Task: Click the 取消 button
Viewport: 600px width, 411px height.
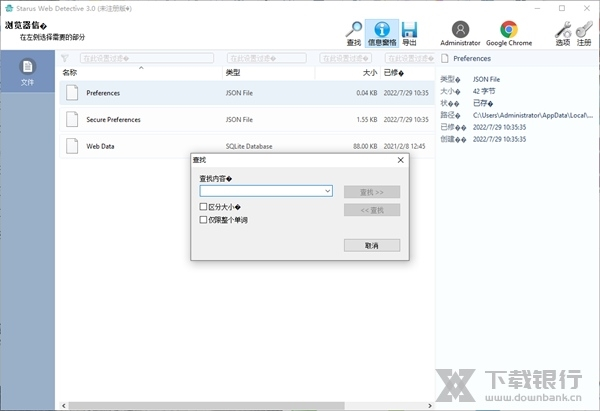Action: (372, 245)
